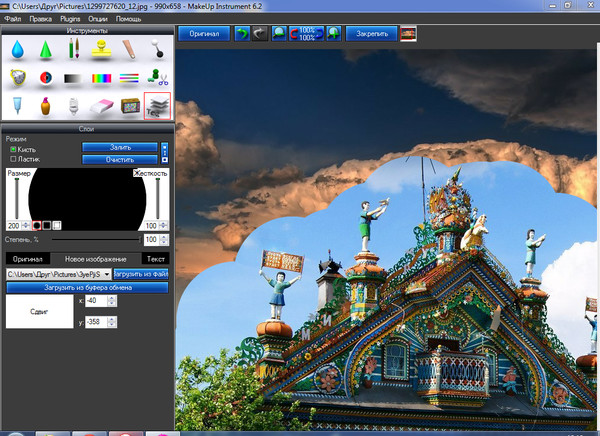Select the red-eye removal tool
The height and width of the screenshot is (436, 600).
46,78
